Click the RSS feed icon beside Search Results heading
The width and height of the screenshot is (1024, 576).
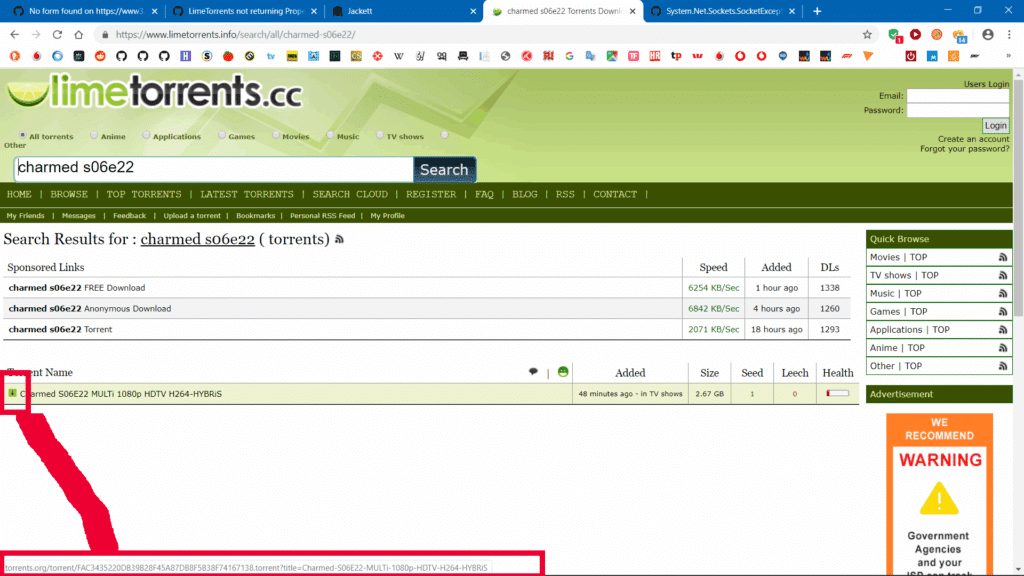pos(339,240)
